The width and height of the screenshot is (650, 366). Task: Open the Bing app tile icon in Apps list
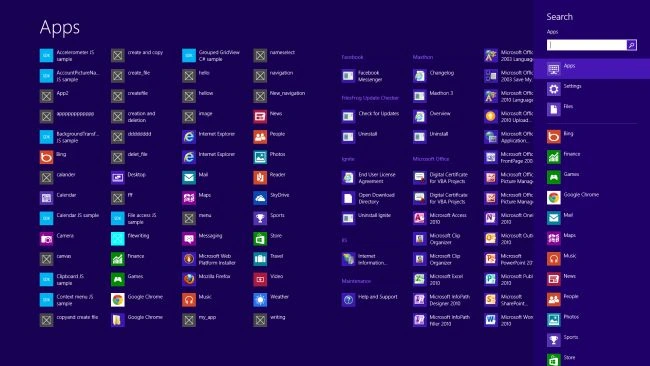point(46,158)
